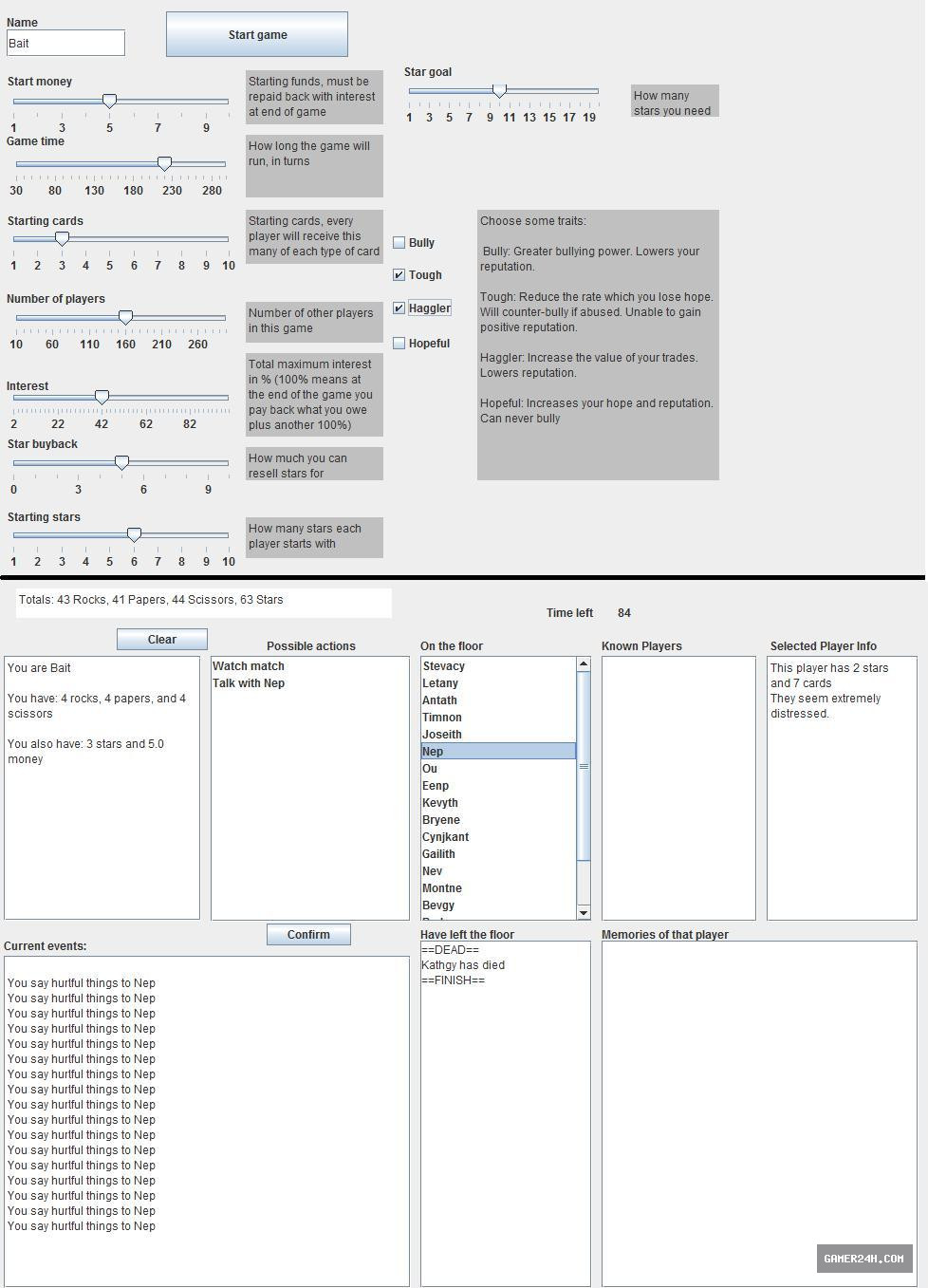
Task: Select the Watch match action
Action: point(309,666)
